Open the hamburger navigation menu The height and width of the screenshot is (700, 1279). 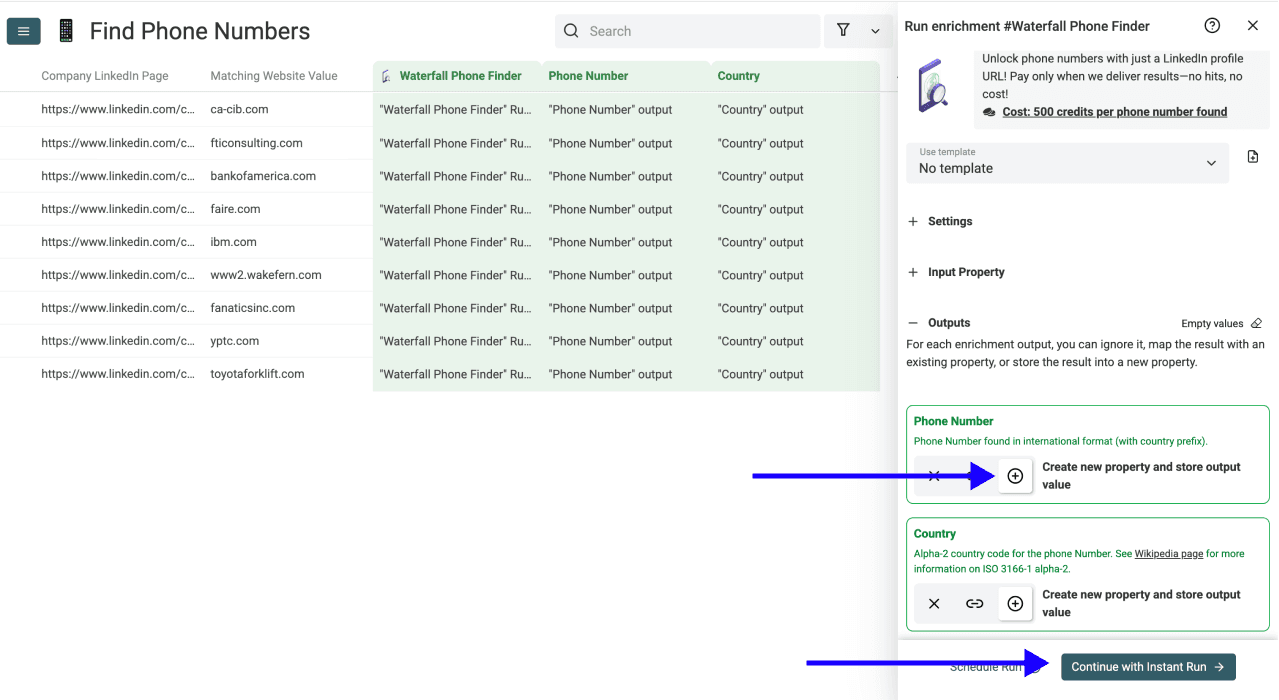click(23, 31)
